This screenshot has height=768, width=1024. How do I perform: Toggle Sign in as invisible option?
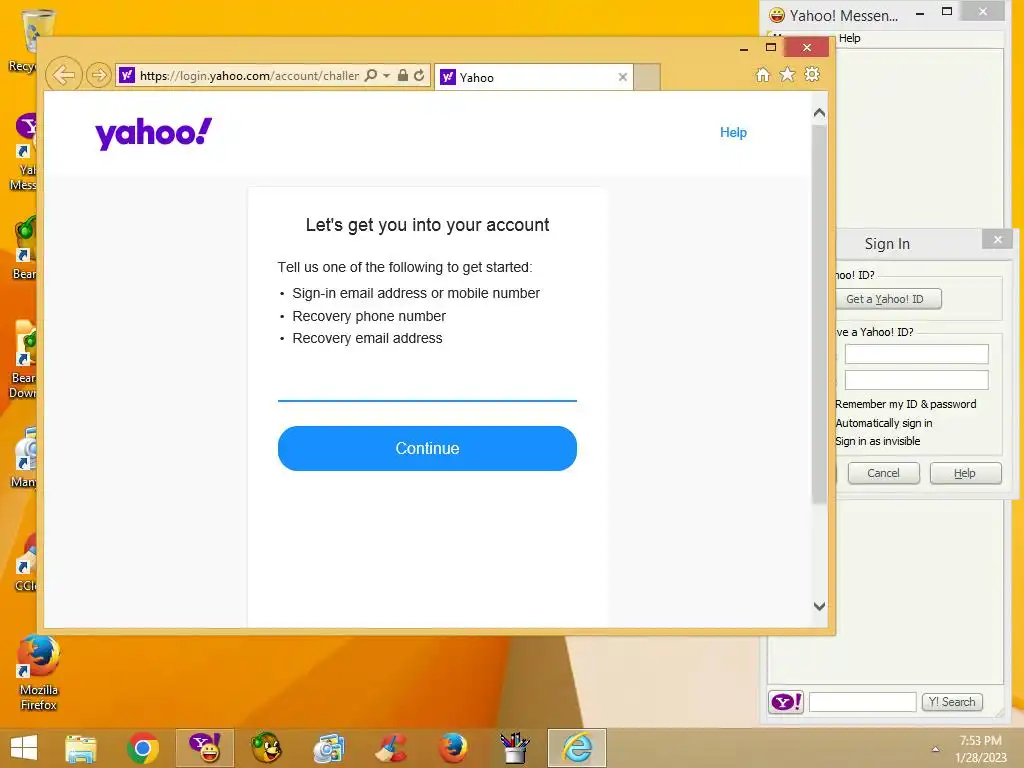click(x=878, y=441)
